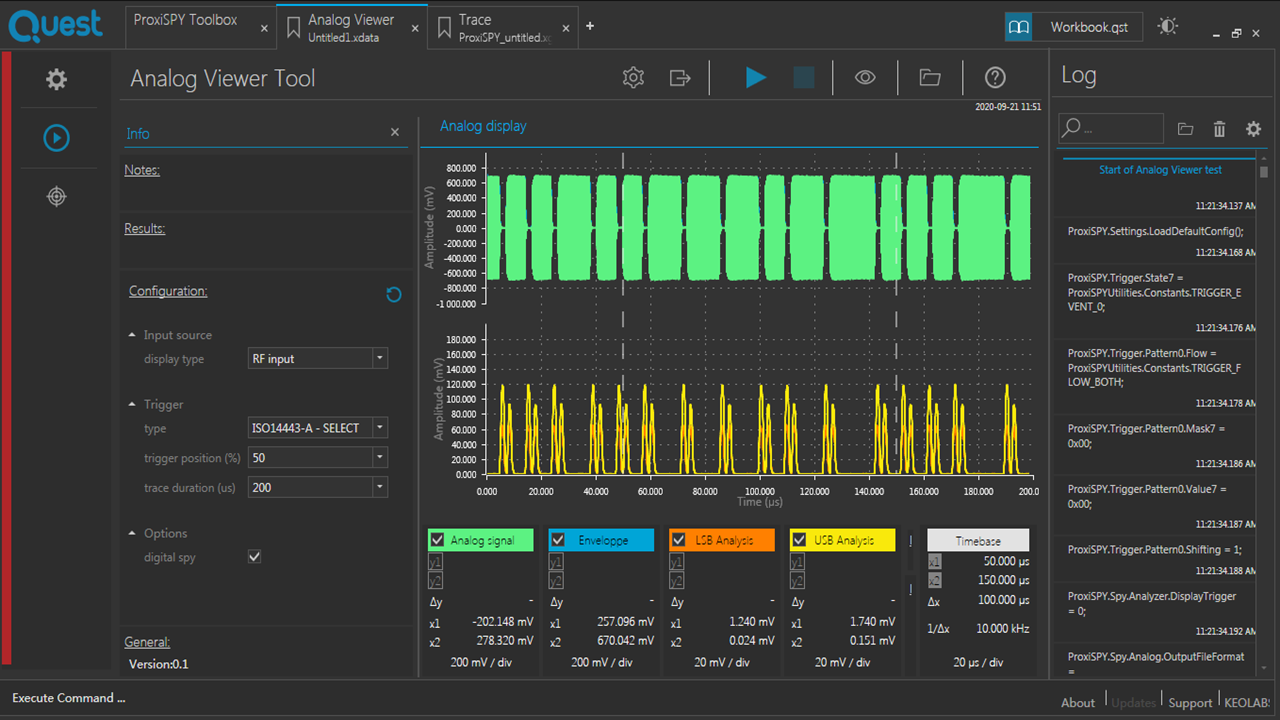Open log folder icon in Log panel
Image resolution: width=1280 pixels, height=720 pixels.
pyautogui.click(x=1186, y=129)
